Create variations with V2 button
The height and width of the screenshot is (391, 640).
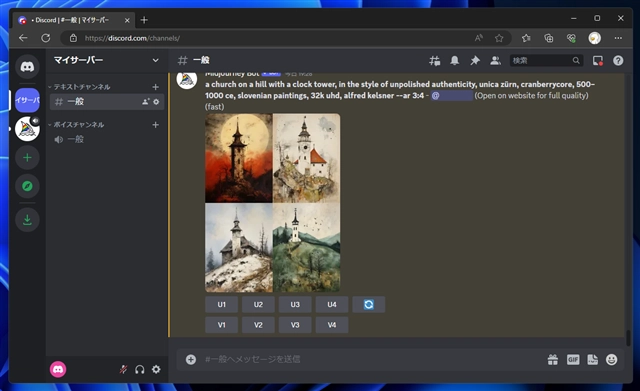click(x=258, y=325)
